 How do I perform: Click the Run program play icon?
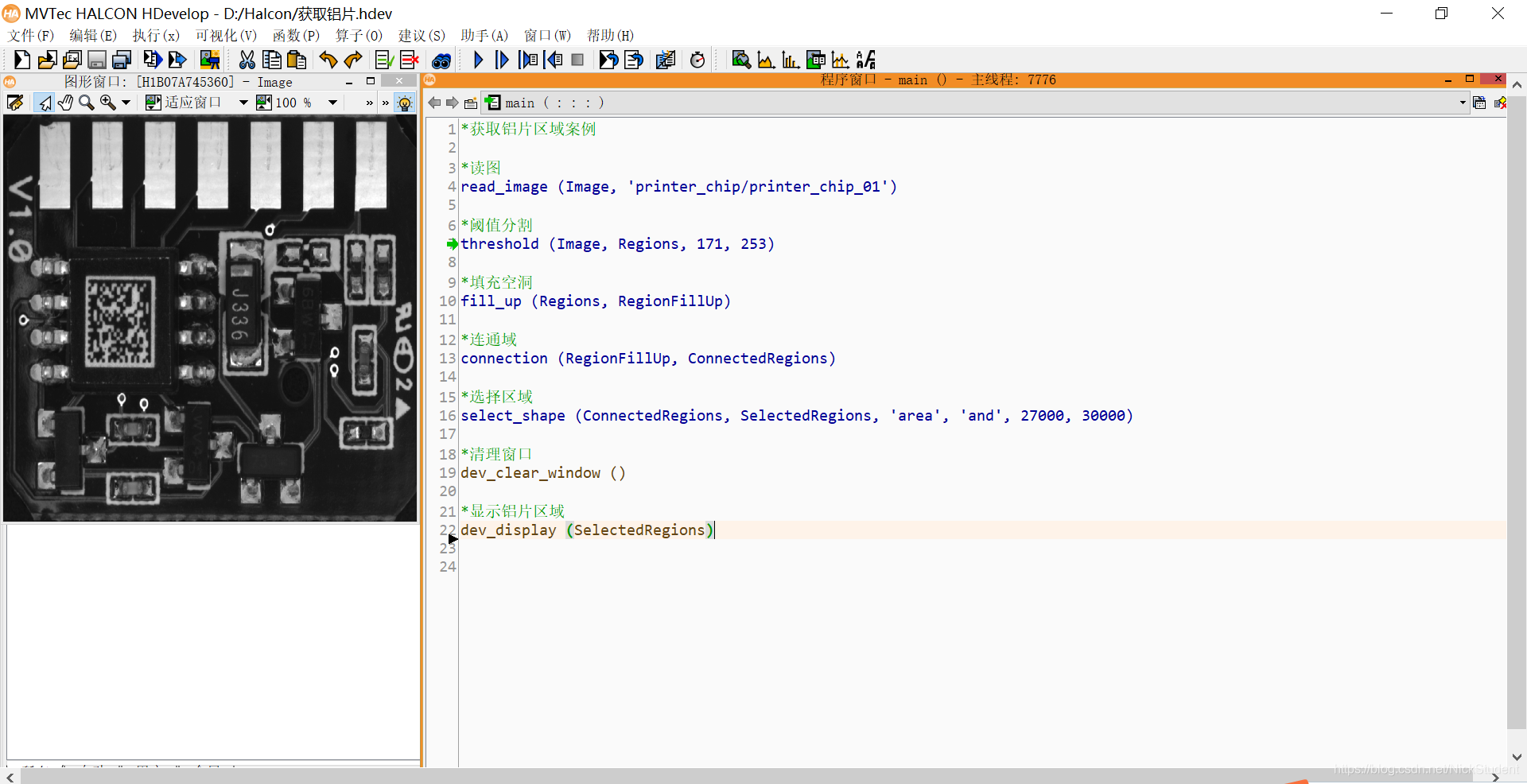(x=479, y=60)
